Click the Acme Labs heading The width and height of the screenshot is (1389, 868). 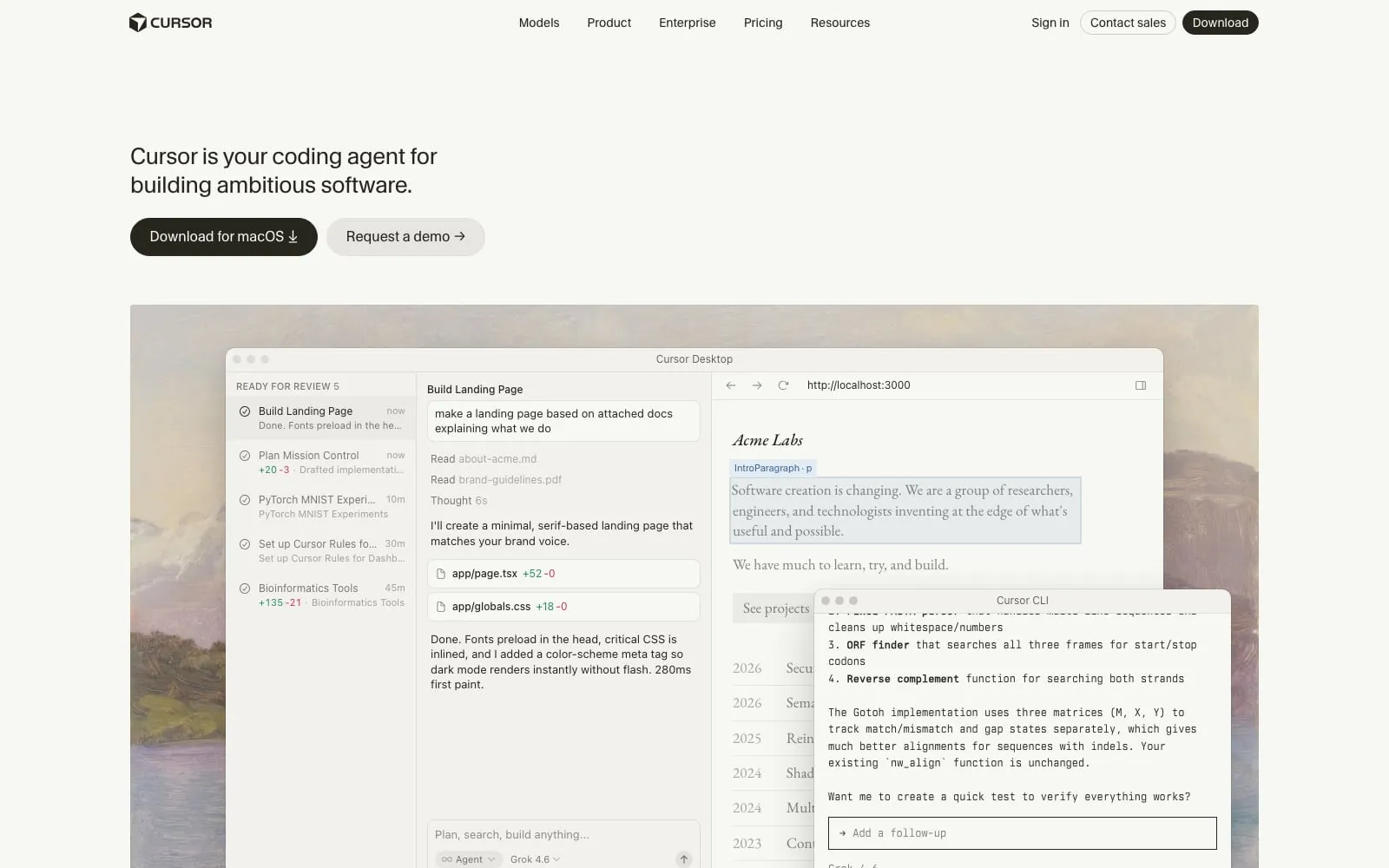coord(767,440)
